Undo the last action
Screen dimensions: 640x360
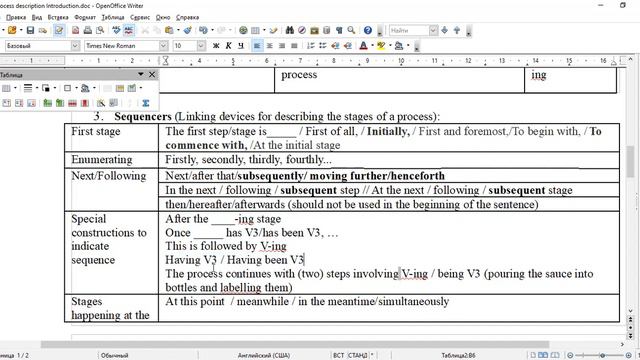tap(203, 30)
